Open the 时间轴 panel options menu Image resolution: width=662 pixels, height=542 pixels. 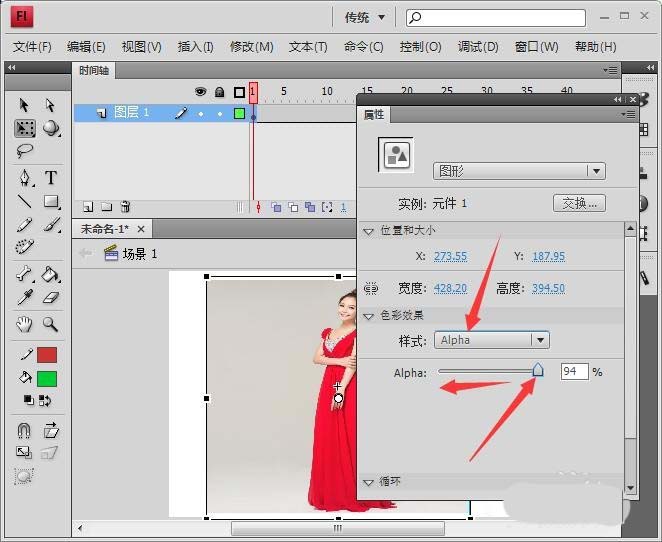pyautogui.click(x=610, y=70)
